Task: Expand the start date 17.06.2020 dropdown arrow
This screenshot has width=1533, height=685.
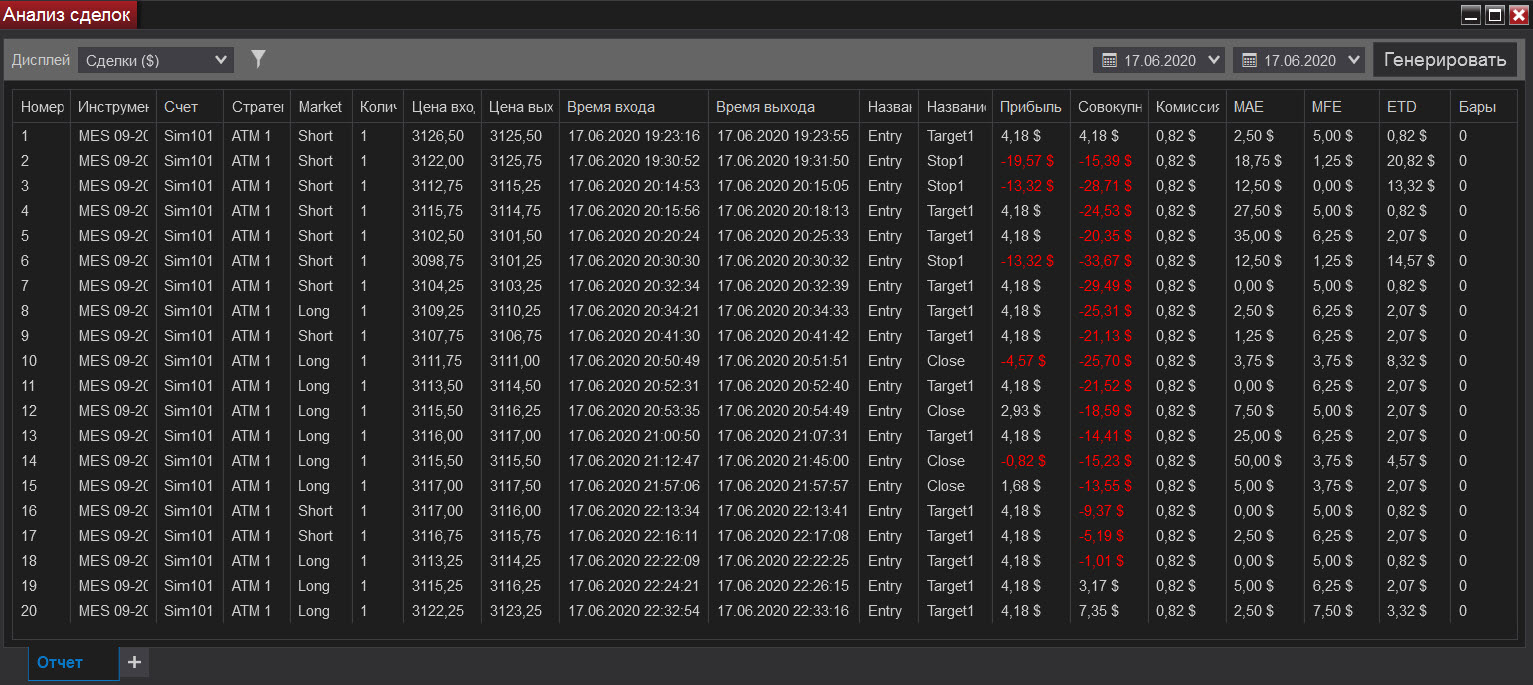Action: pos(1214,60)
